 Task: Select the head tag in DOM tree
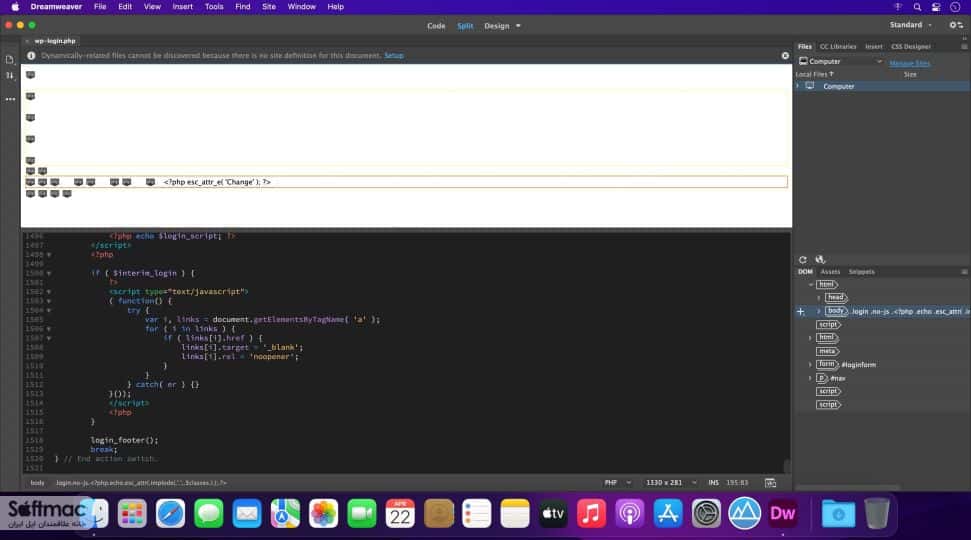[x=836, y=298]
